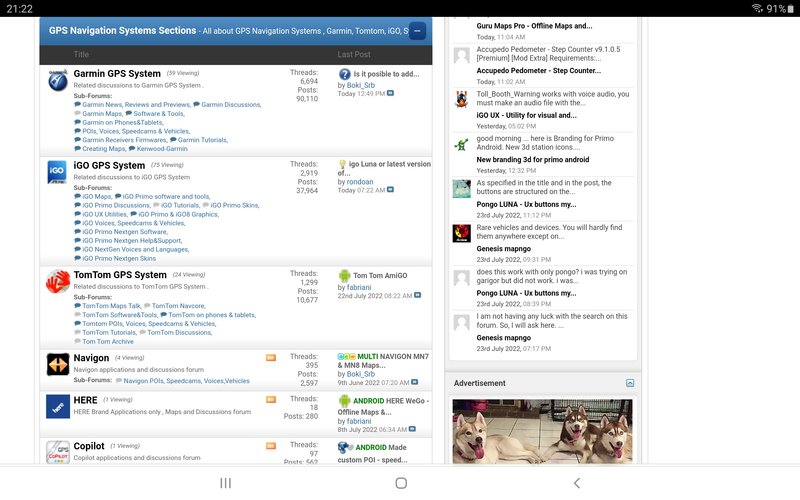Click the RSS feed icon in Navigon row
This screenshot has height=500, width=800.
point(271,358)
